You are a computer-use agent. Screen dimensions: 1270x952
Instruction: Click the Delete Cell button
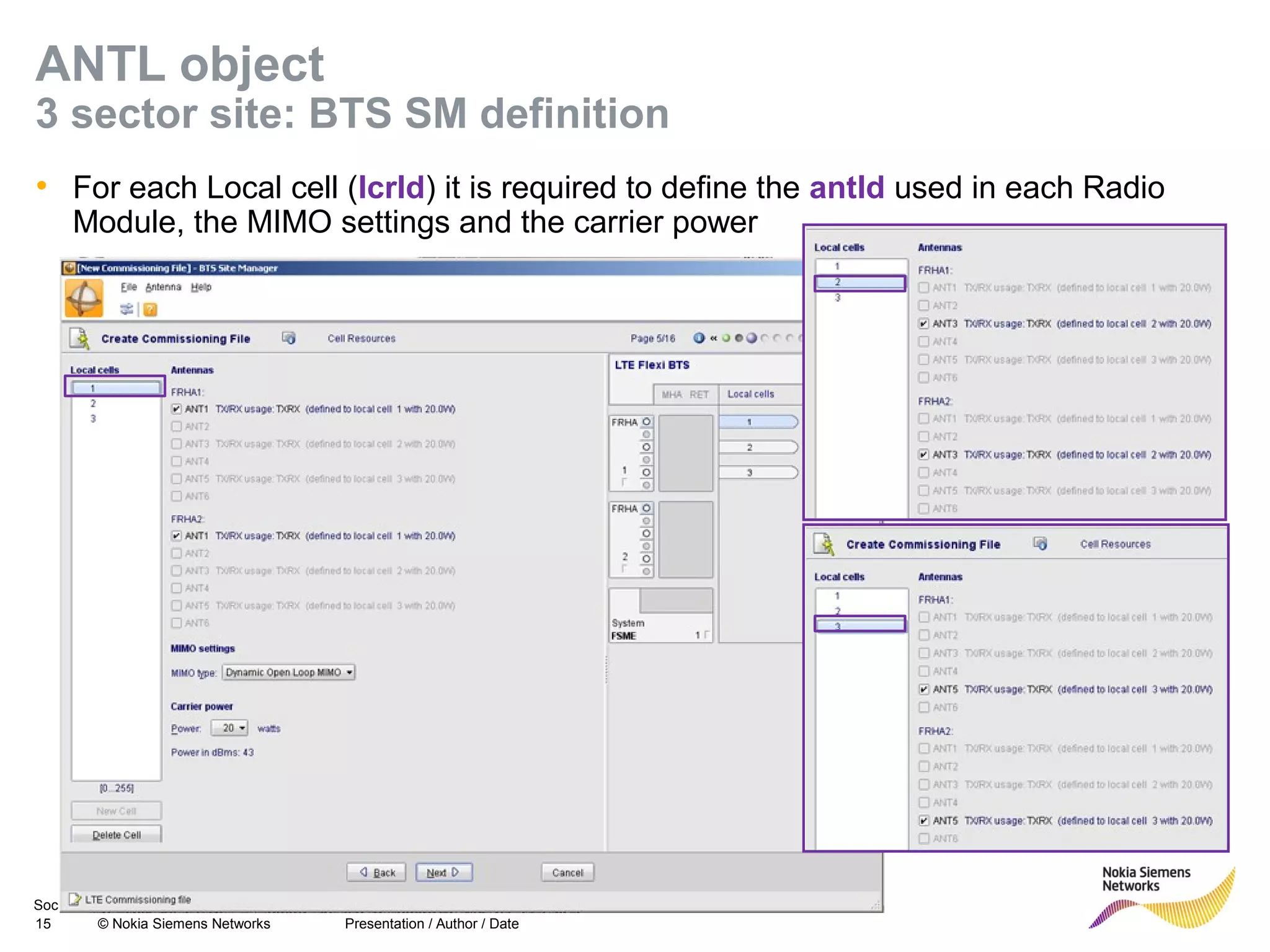(116, 834)
